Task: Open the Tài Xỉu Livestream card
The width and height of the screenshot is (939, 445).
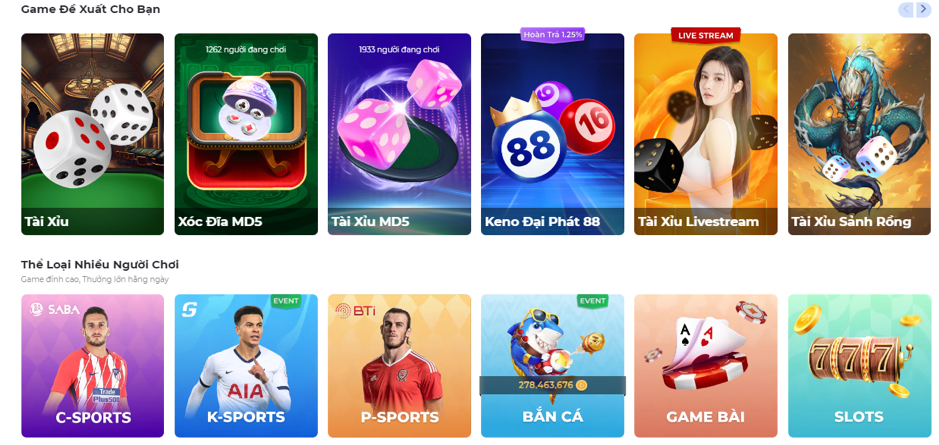Action: pyautogui.click(x=706, y=134)
